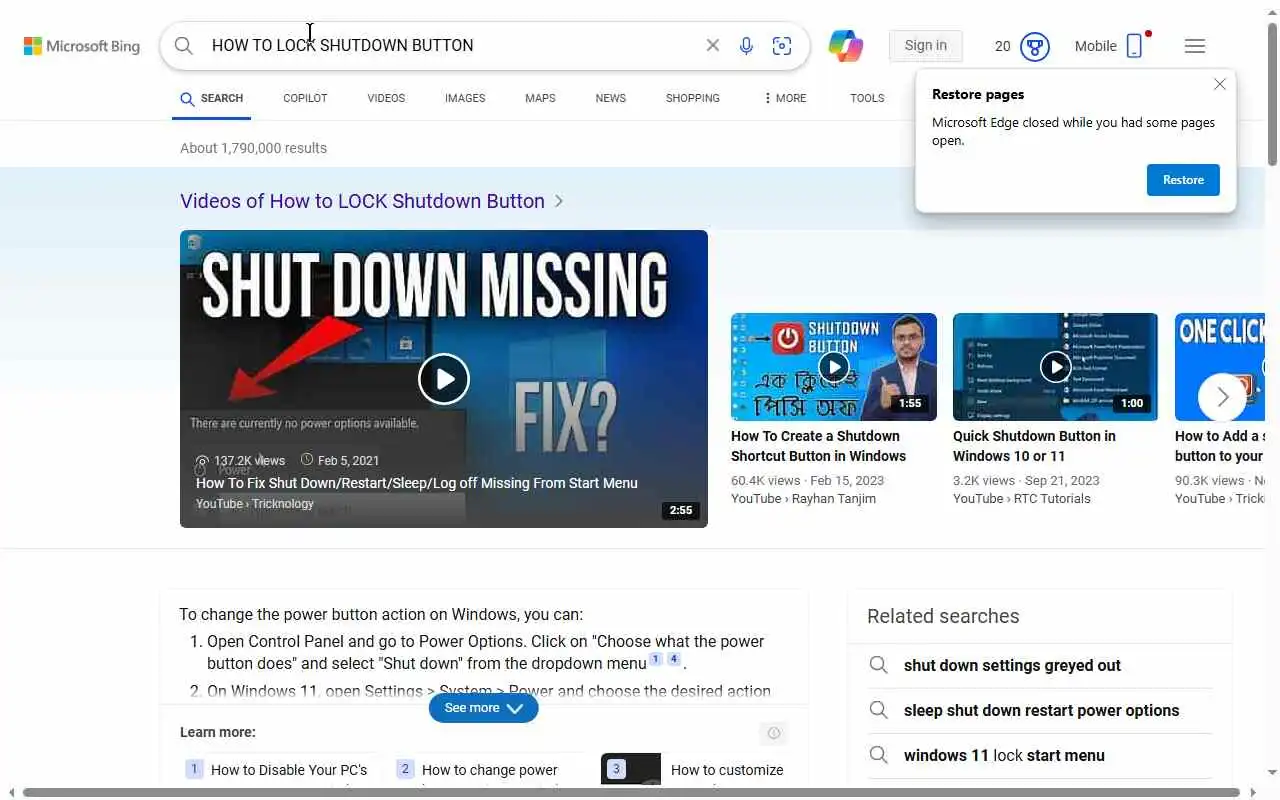Play the Shut Down Missing Fix video
The width and height of the screenshot is (1280, 800).
444,379
